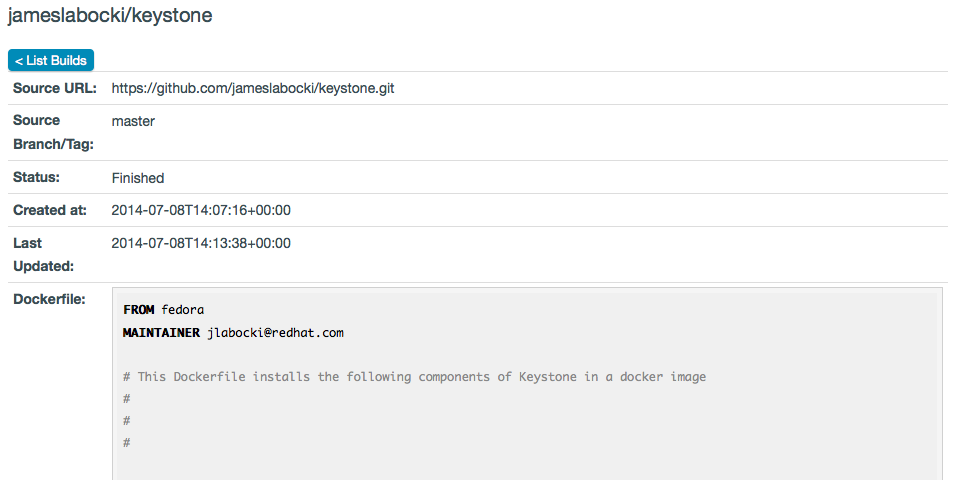Click the jameslabocki/keystone page title
Image resolution: width=960 pixels, height=480 pixels.
pos(110,16)
